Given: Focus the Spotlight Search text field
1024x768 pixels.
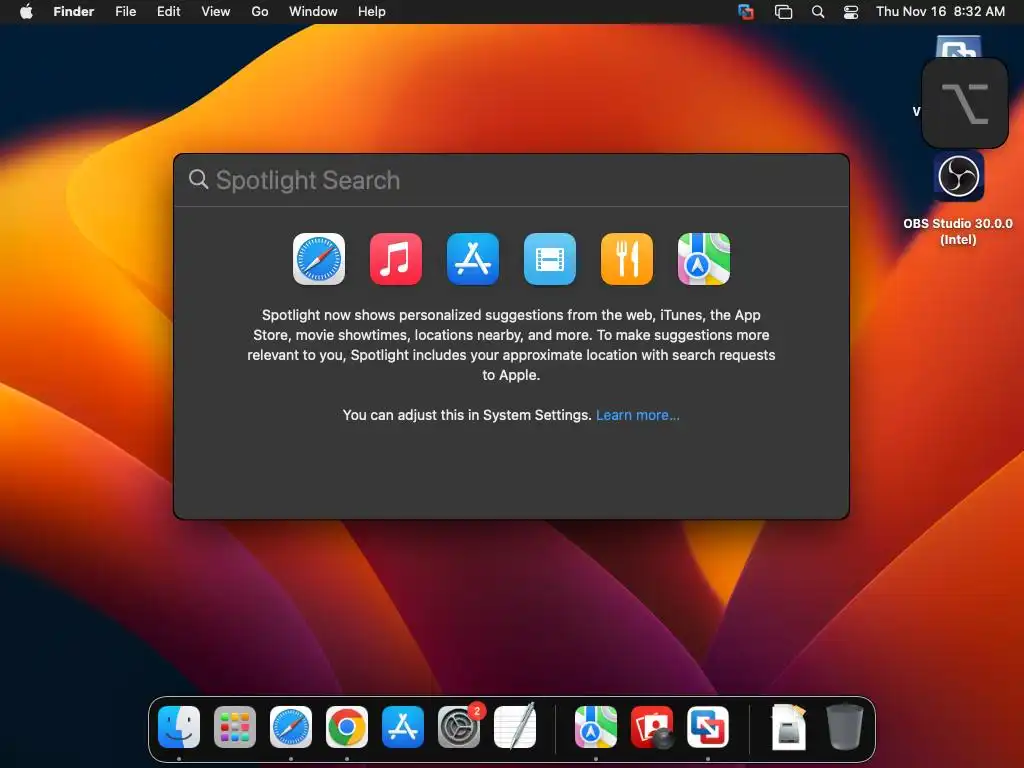Looking at the screenshot, I should click(511, 180).
